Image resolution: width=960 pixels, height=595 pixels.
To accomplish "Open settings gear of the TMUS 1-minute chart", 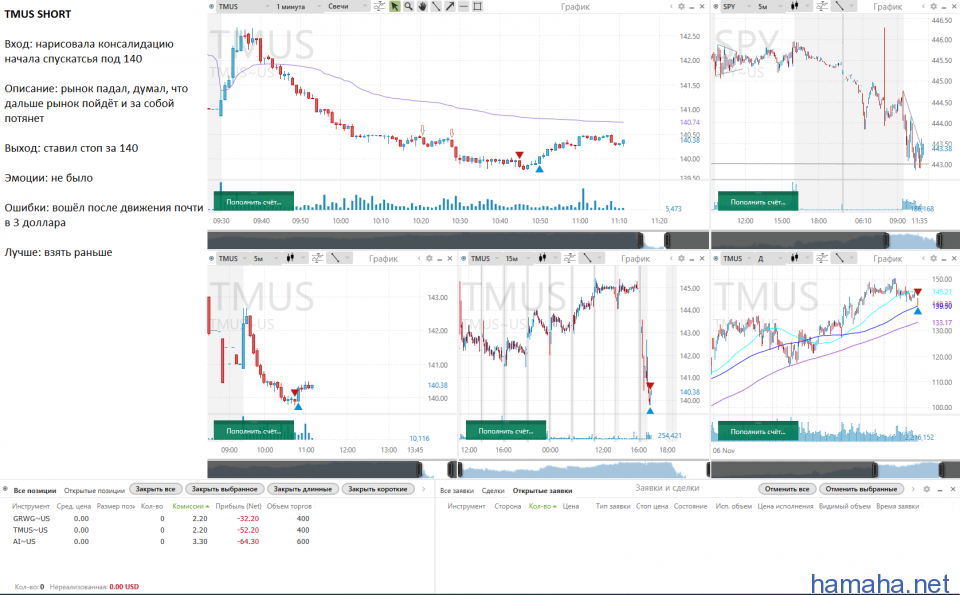I will pyautogui.click(x=681, y=6).
